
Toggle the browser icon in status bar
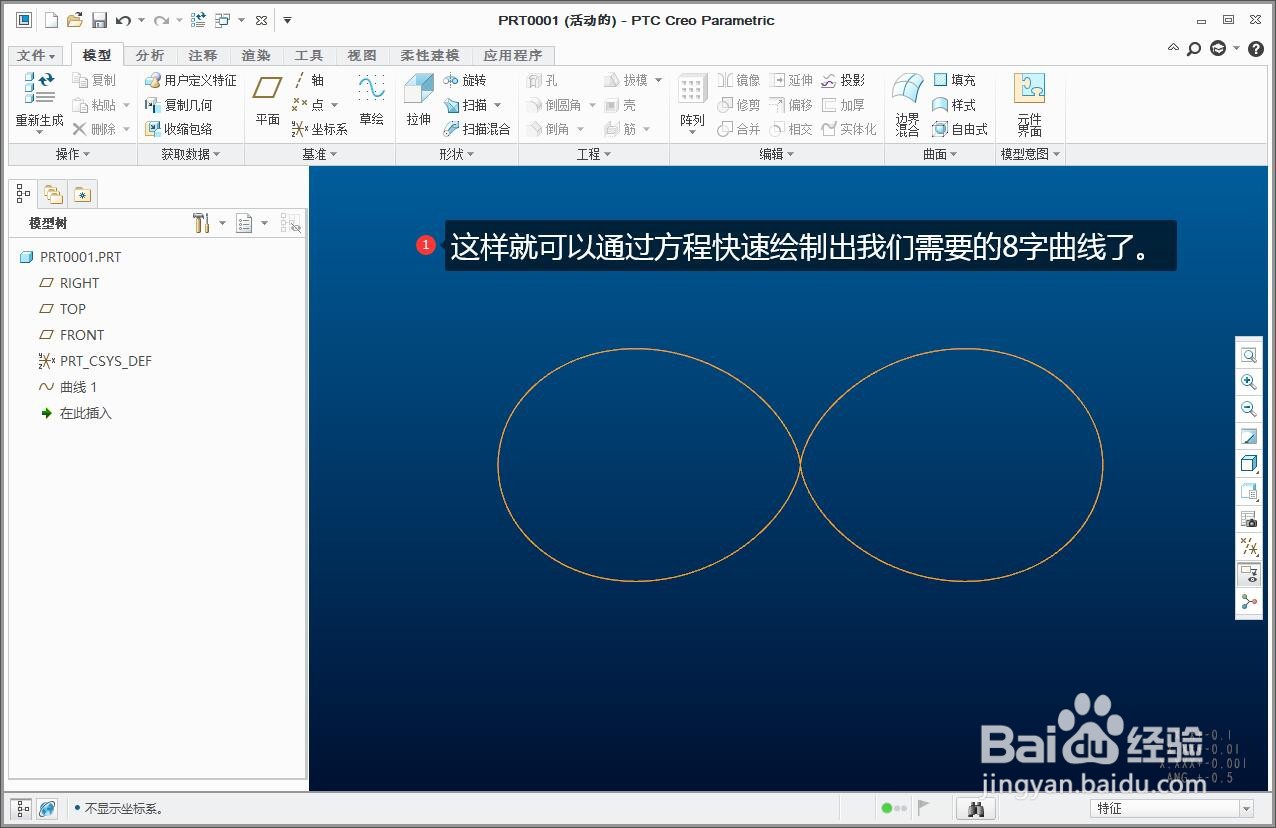47,808
